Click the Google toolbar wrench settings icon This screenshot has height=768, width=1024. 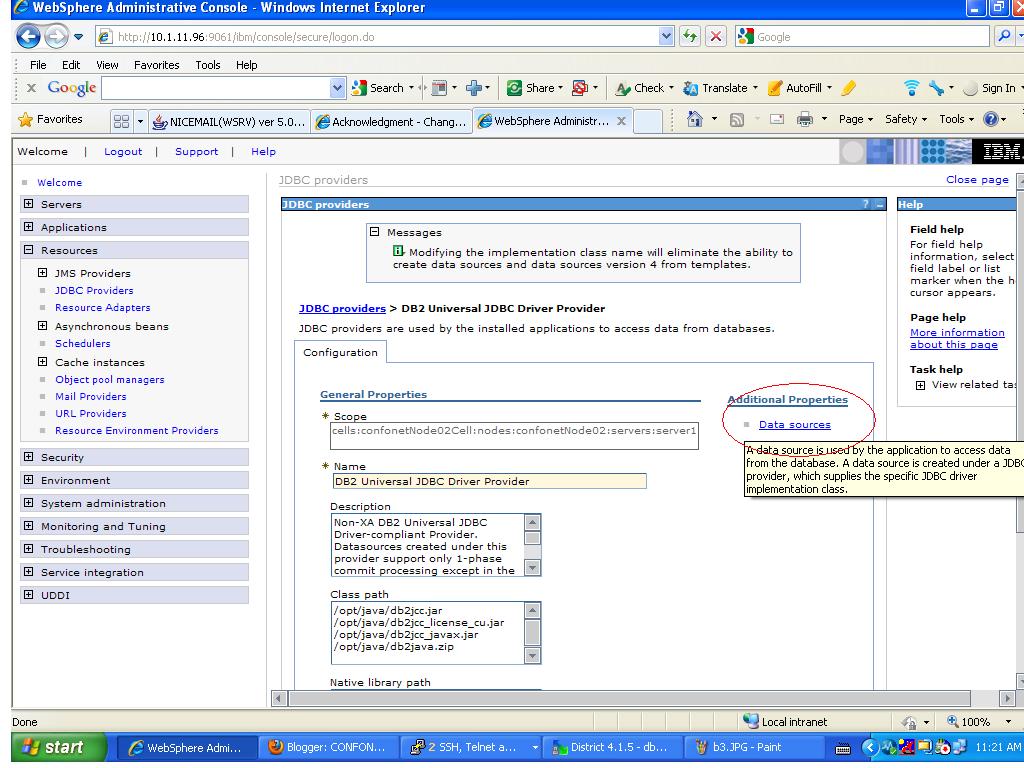click(936, 88)
